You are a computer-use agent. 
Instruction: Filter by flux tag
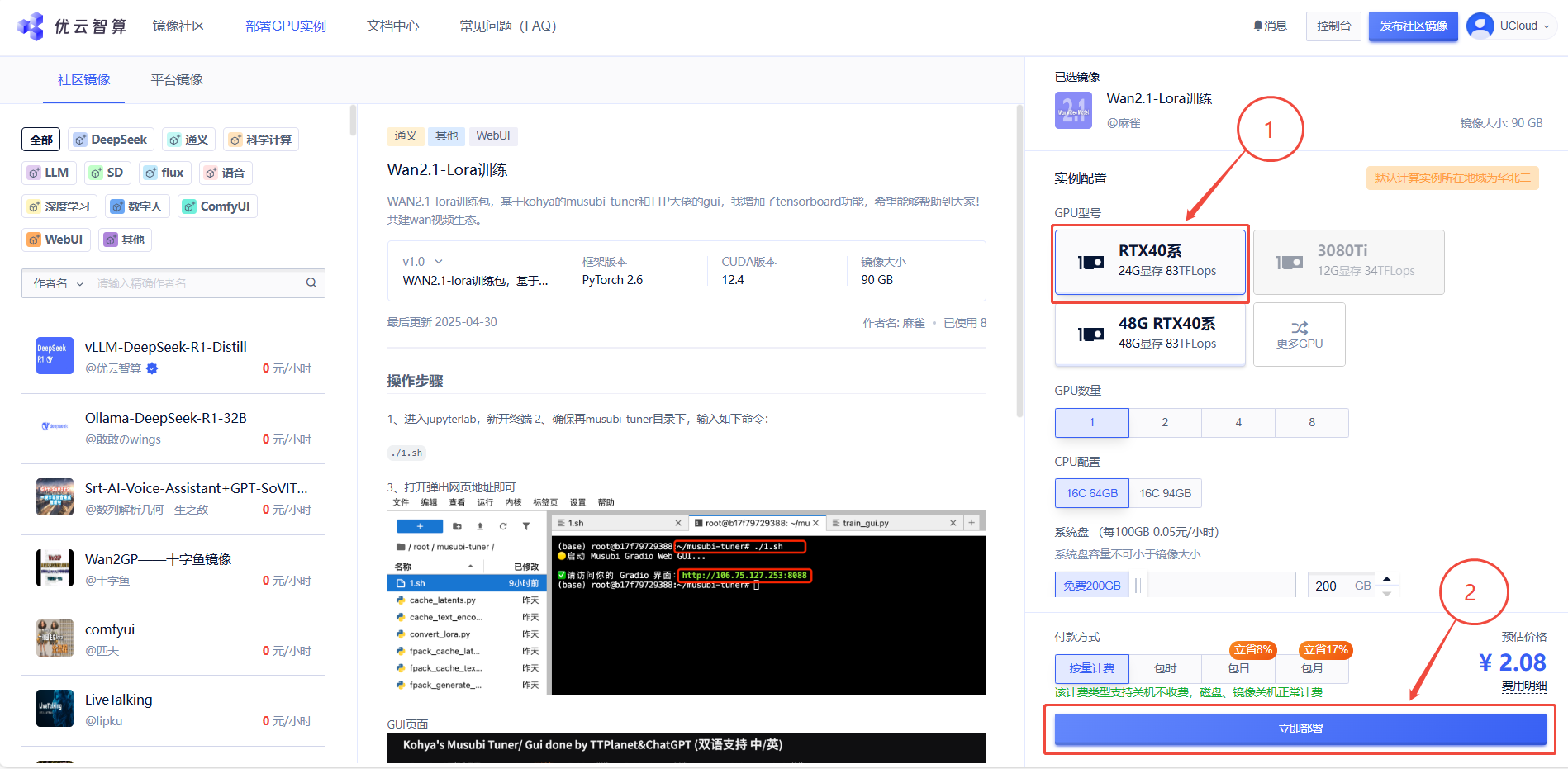coord(164,173)
